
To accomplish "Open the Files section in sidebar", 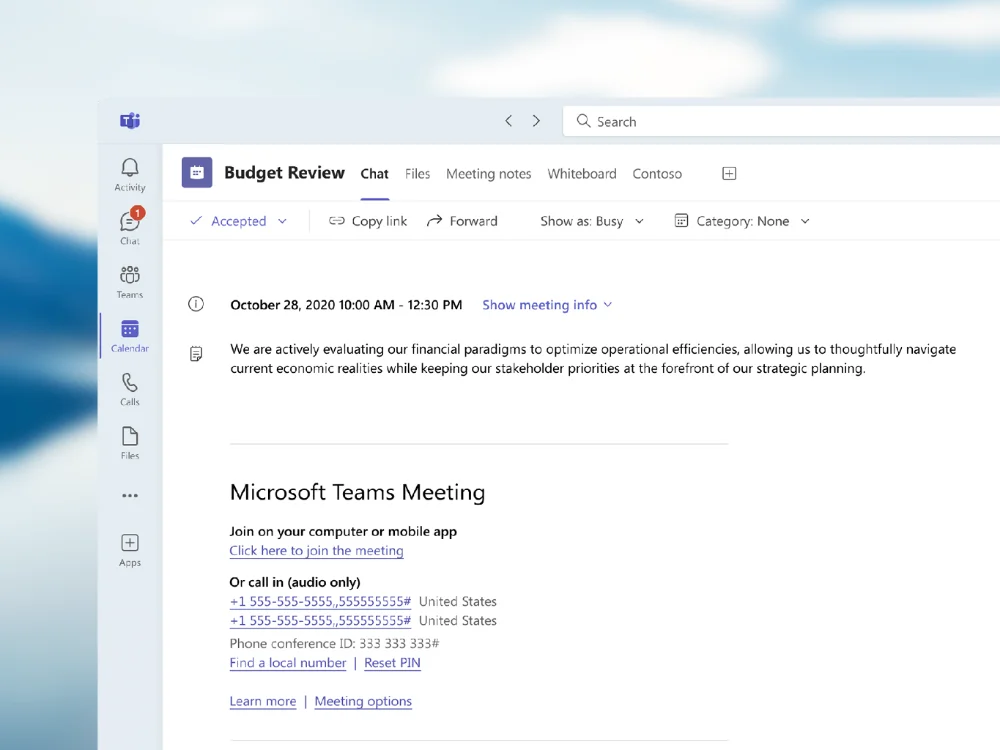I will (129, 443).
